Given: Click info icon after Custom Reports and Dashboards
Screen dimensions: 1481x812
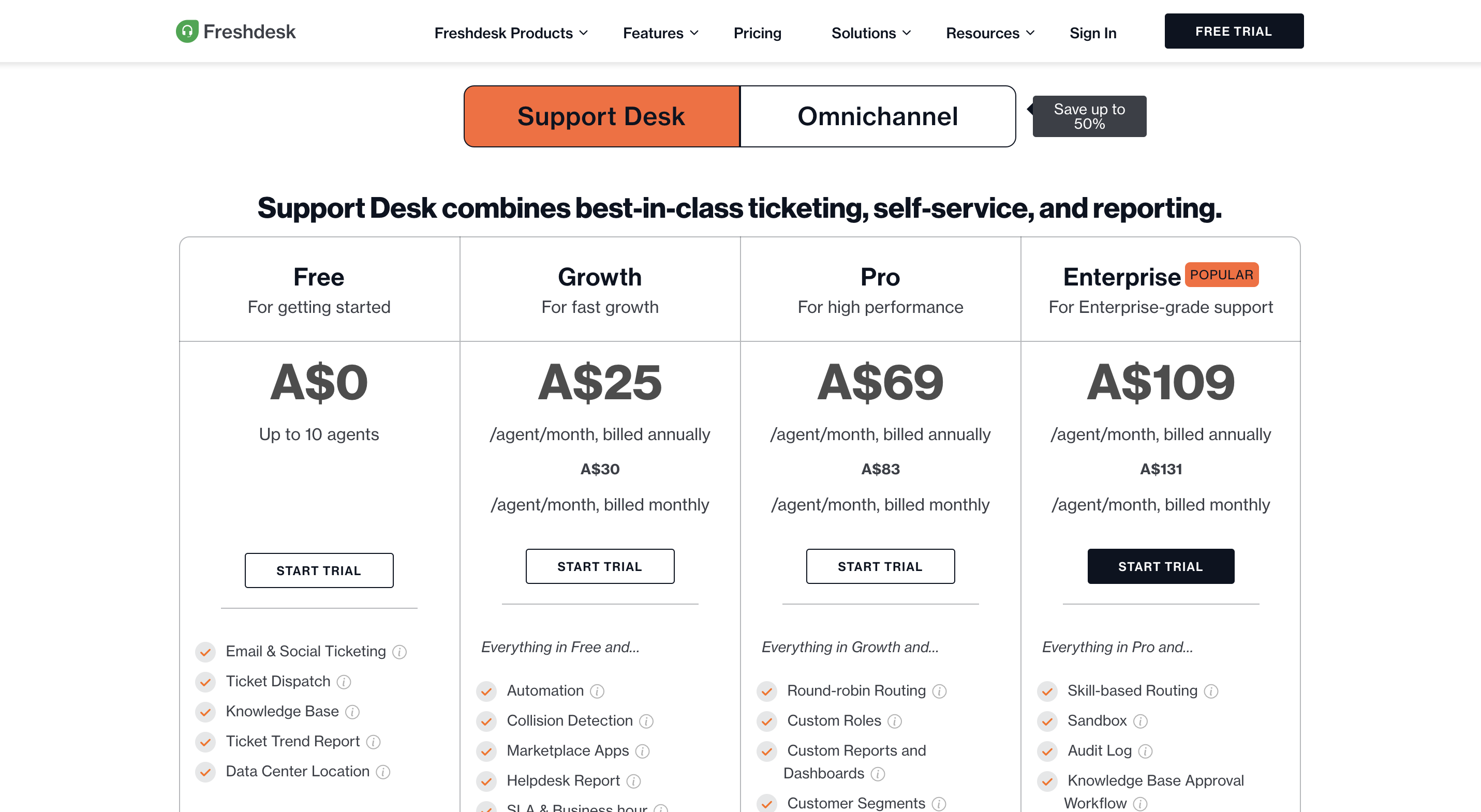Looking at the screenshot, I should [x=878, y=774].
